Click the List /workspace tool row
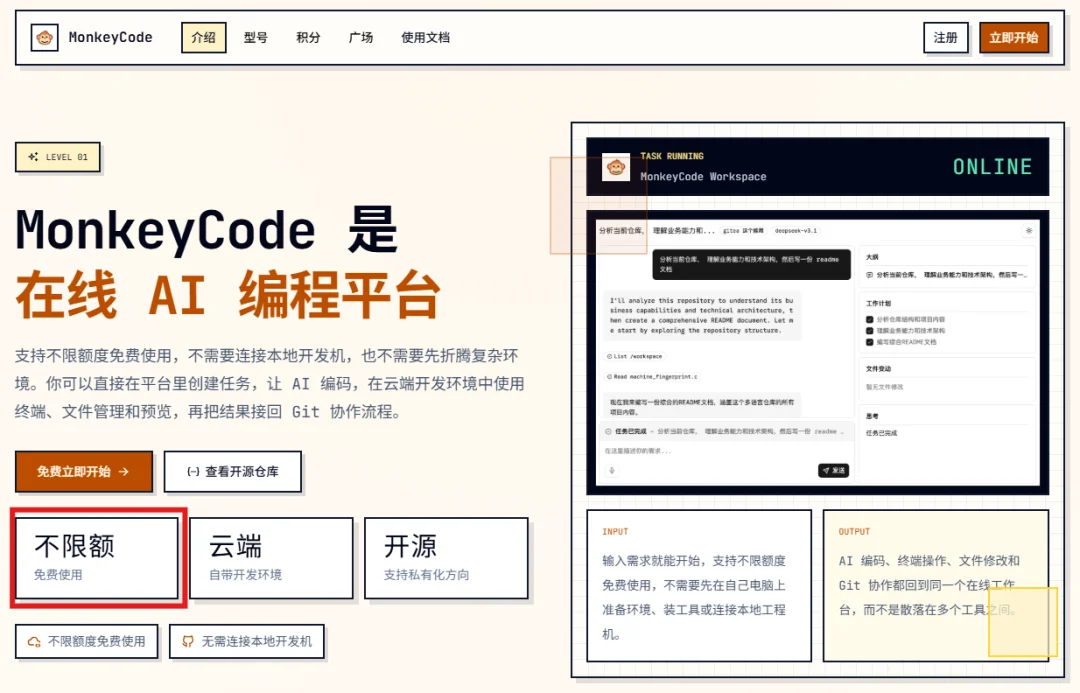This screenshot has height=693, width=1080. pyautogui.click(x=634, y=356)
